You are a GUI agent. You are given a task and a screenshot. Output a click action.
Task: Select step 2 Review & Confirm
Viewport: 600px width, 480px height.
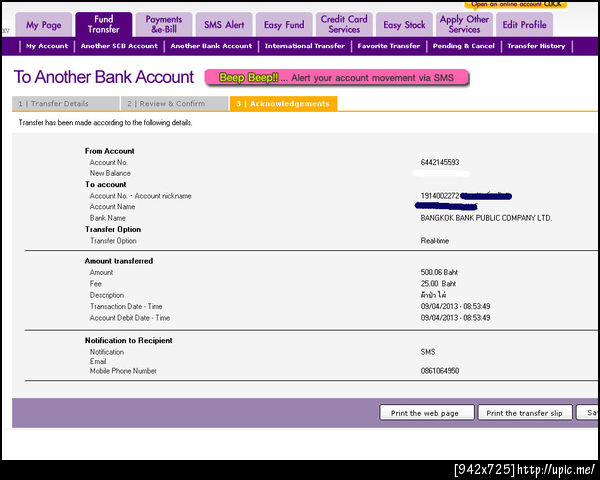coord(174,104)
